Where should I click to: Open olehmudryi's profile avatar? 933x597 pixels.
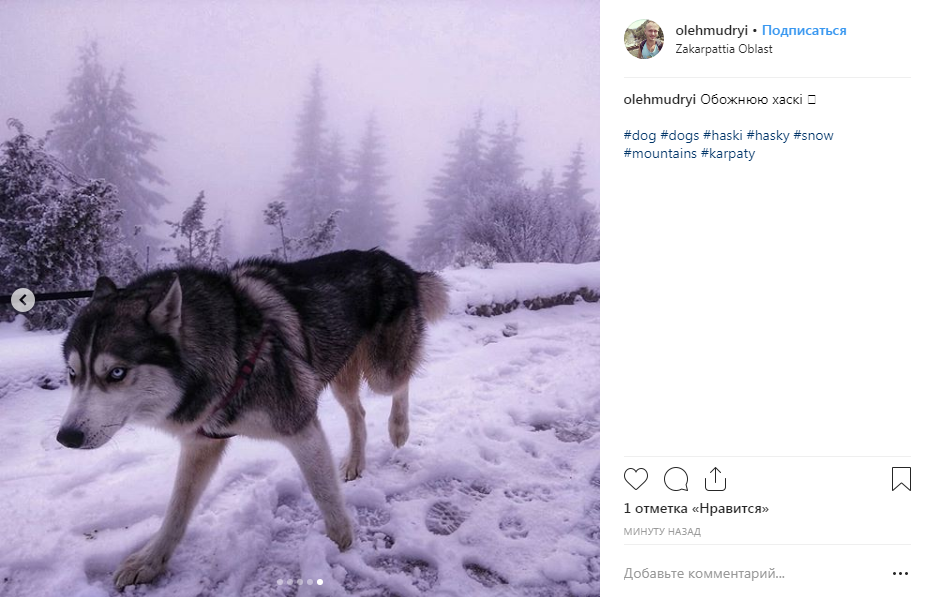(x=644, y=39)
